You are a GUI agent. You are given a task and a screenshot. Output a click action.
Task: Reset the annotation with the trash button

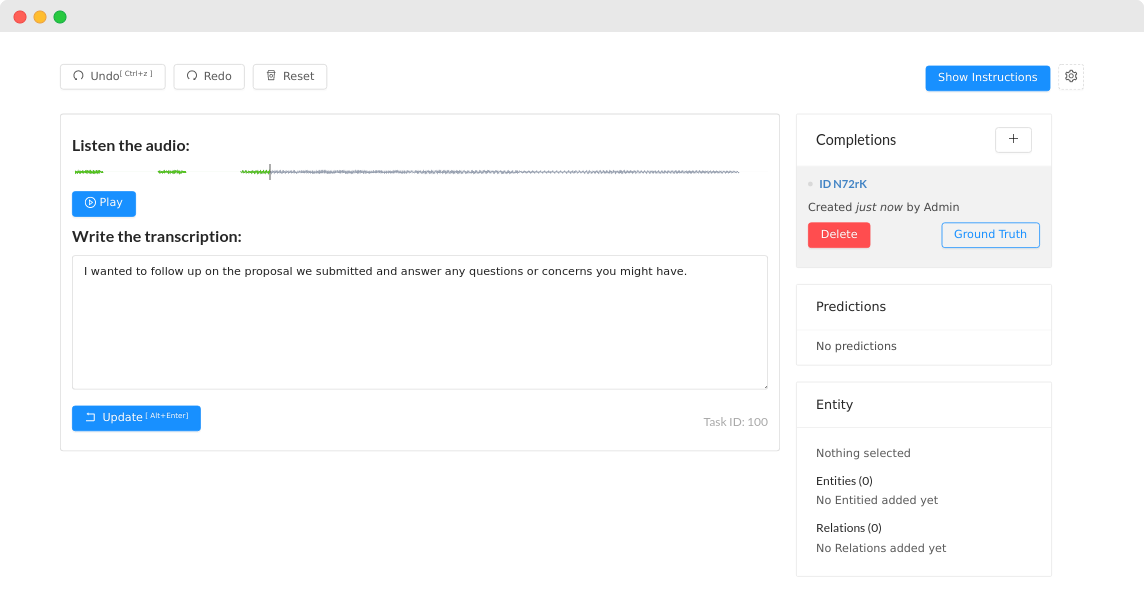click(x=289, y=77)
